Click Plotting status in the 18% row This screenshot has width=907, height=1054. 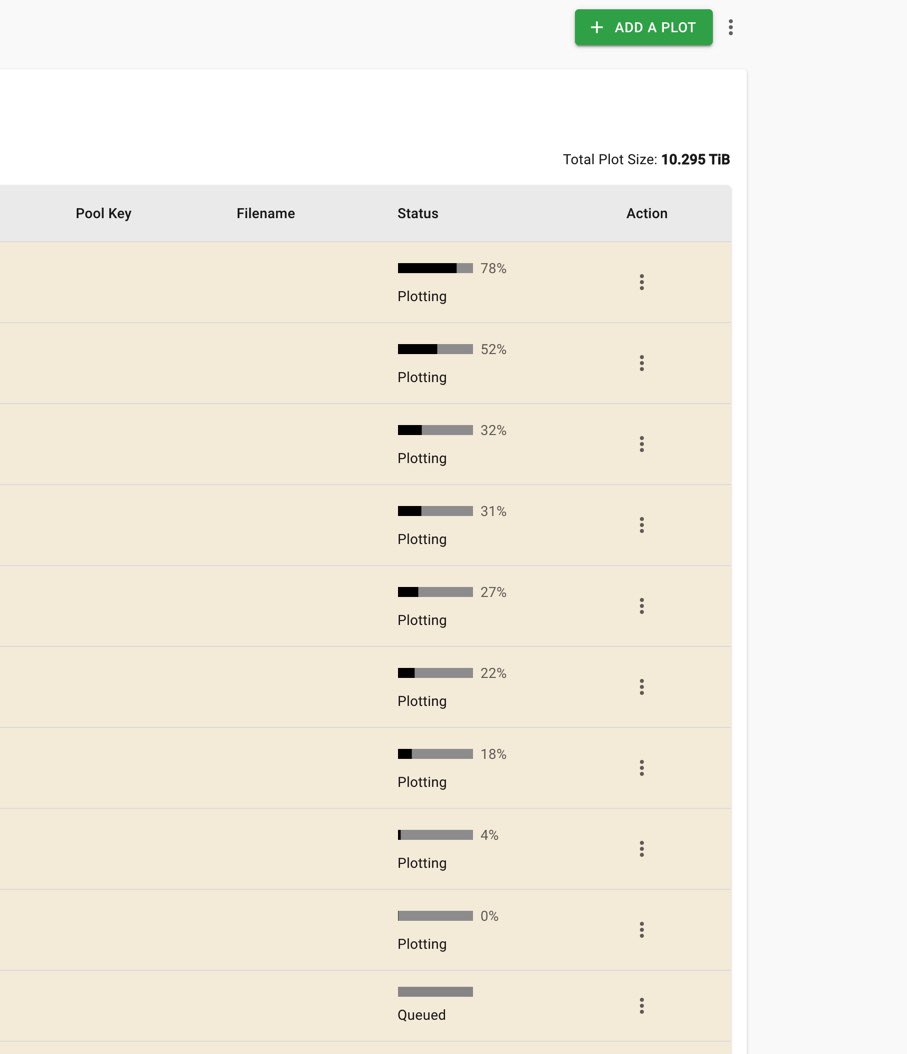[422, 782]
